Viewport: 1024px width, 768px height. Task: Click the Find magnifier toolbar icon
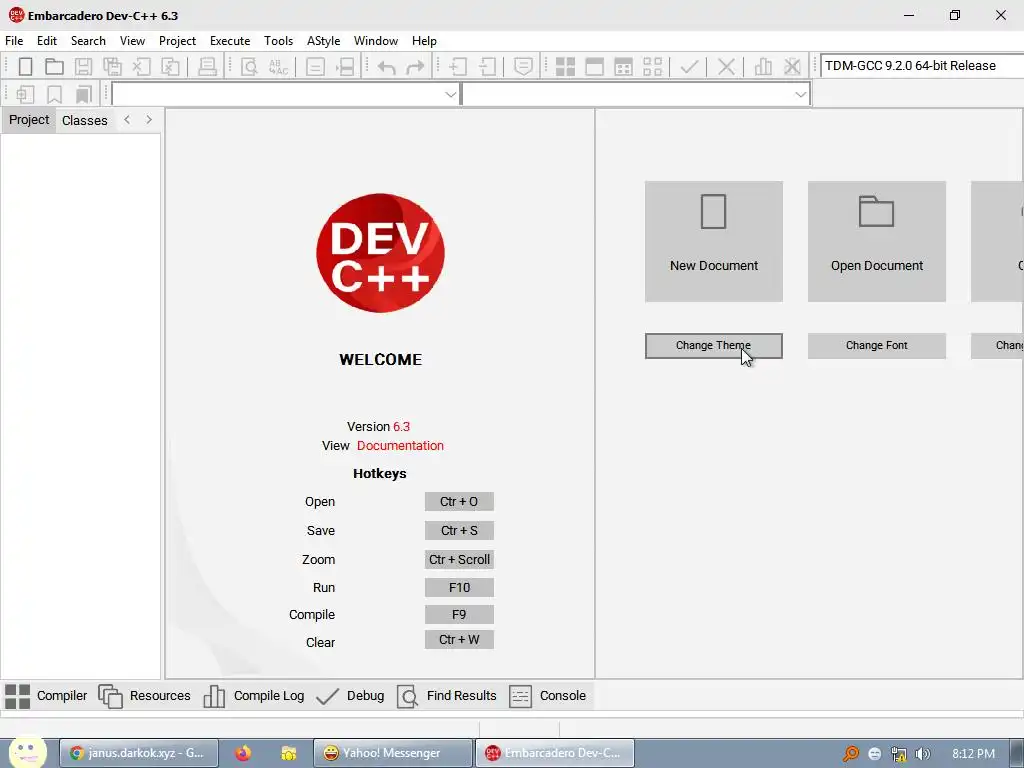pyautogui.click(x=249, y=67)
